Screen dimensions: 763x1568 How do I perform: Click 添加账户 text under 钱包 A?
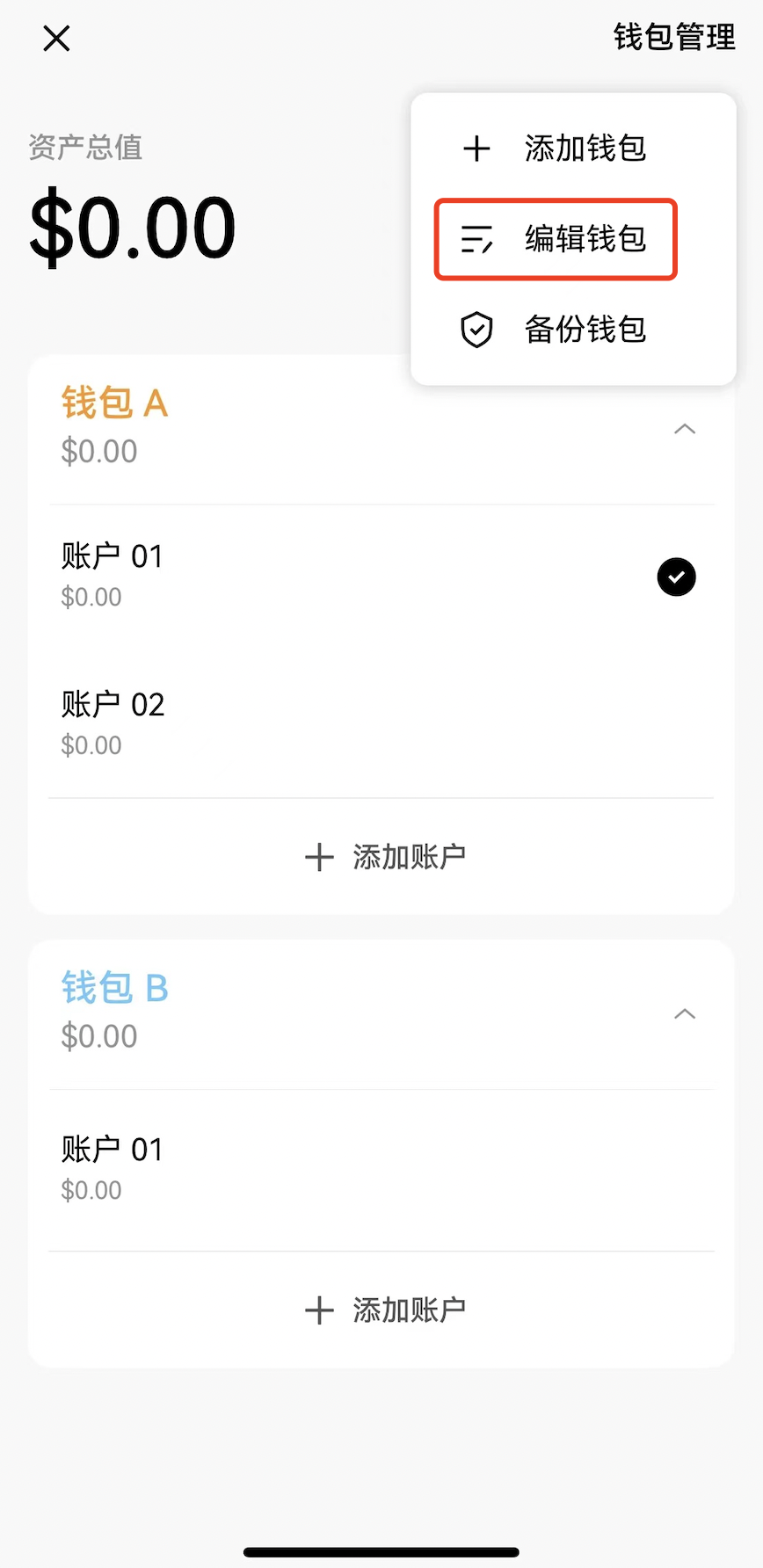tap(410, 857)
